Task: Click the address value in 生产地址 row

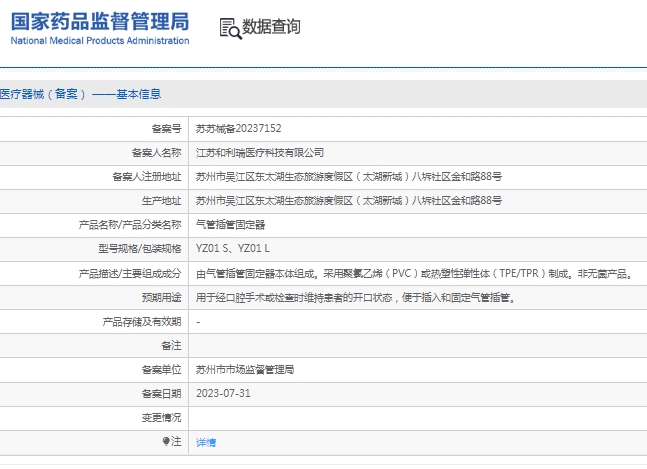Action: (349, 201)
